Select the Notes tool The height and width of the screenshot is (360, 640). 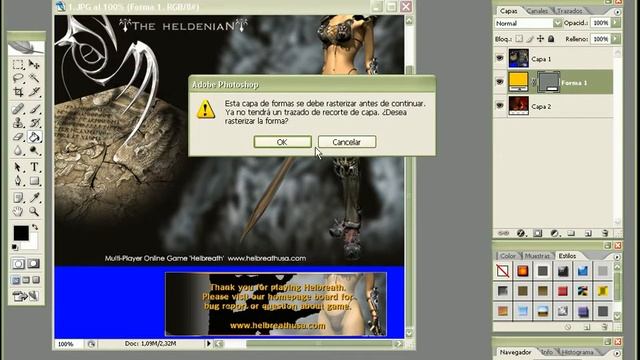point(18,198)
